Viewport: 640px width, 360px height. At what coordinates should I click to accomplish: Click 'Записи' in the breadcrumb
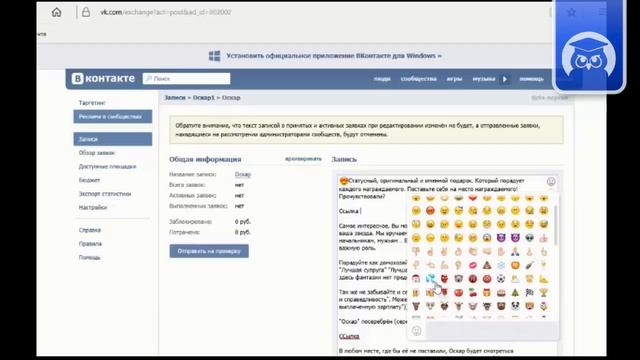click(175, 98)
